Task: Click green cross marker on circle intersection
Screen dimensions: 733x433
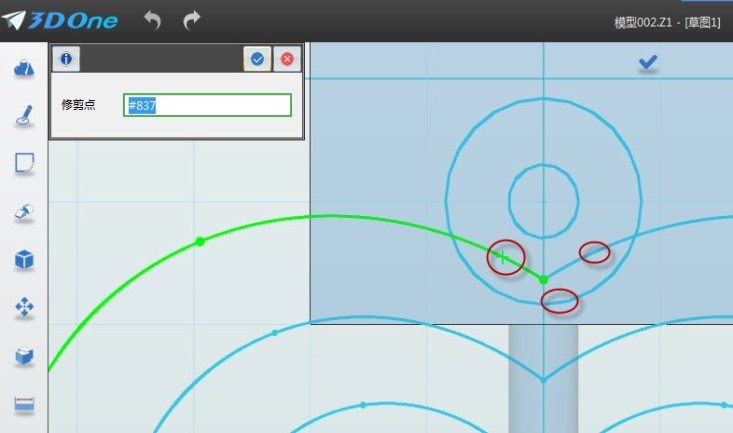Action: coord(504,258)
